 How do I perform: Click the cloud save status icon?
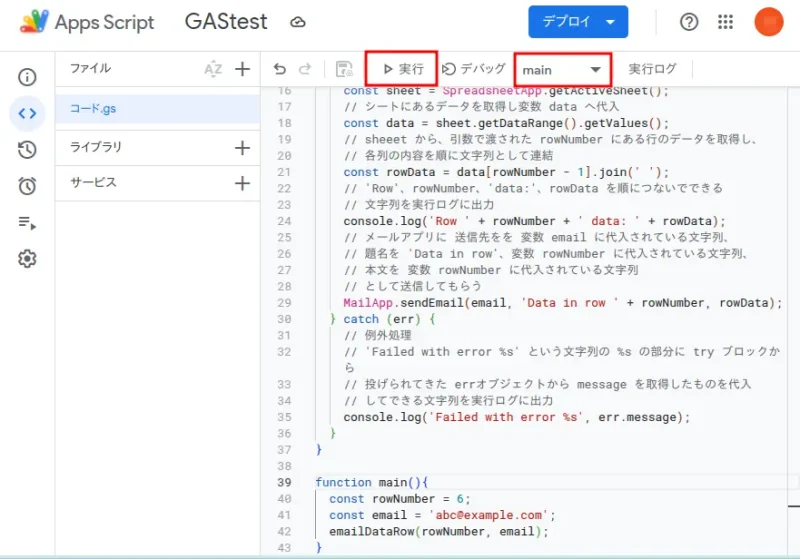(297, 22)
